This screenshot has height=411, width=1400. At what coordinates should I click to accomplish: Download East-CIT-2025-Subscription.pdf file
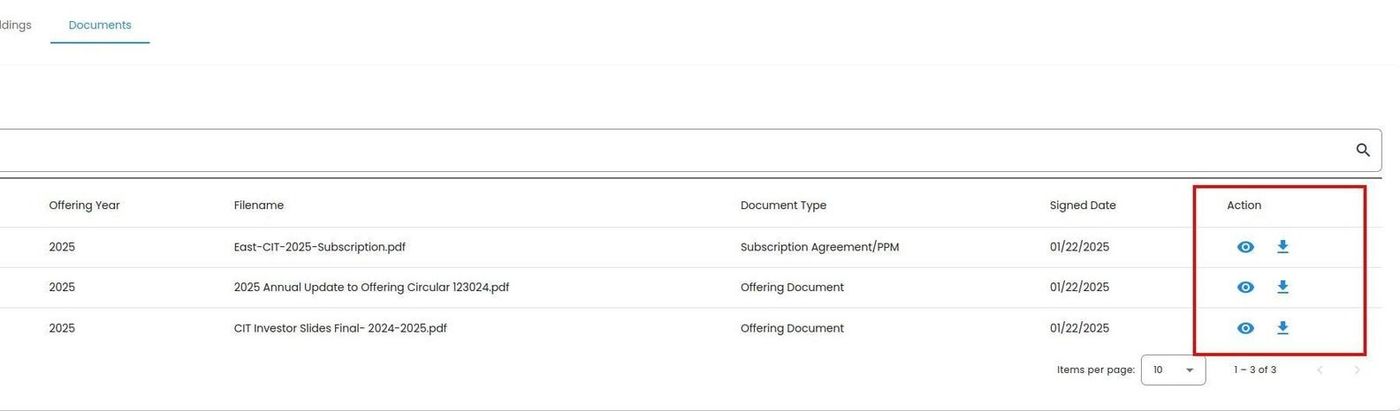[1283, 247]
